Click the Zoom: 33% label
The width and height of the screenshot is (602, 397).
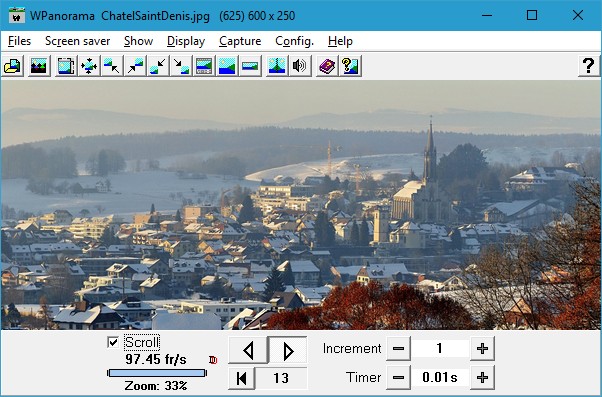point(156,386)
